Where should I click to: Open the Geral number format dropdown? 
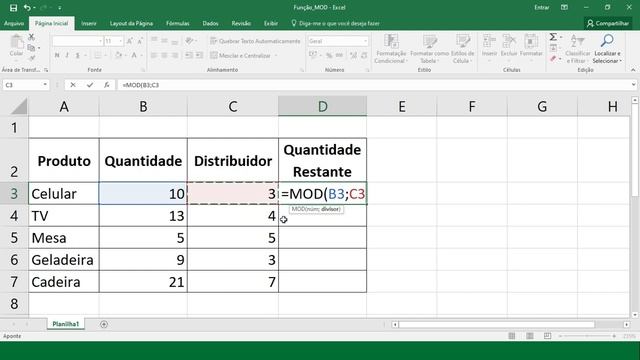365,41
